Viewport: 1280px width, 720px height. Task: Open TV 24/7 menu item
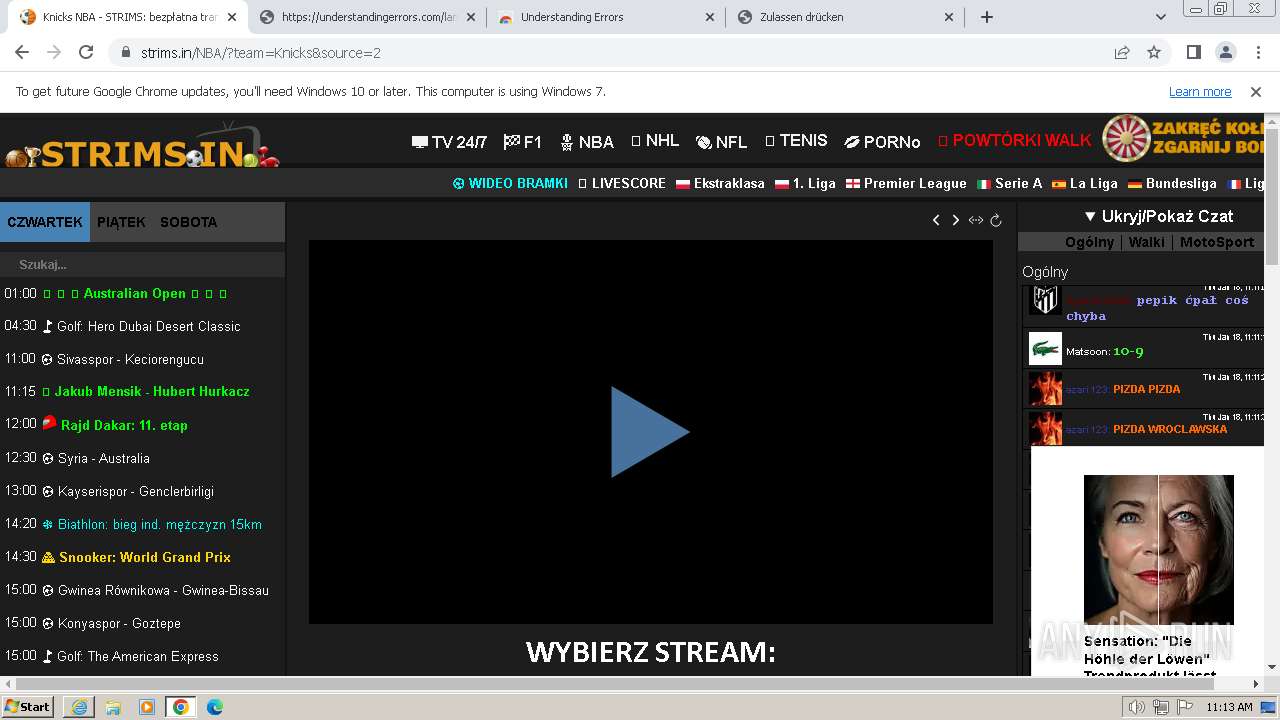(x=449, y=142)
